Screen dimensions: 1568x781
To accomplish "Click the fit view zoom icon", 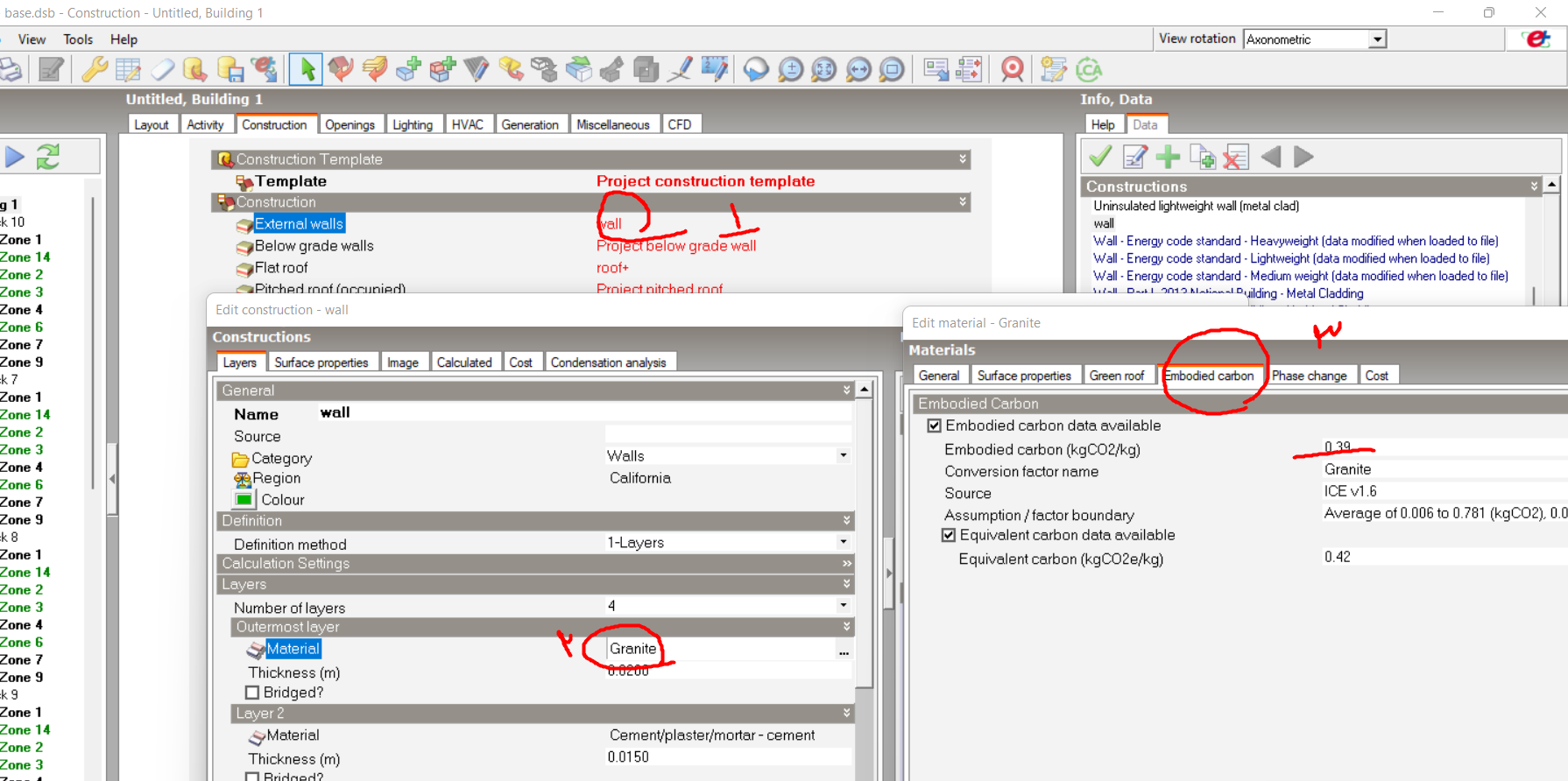I will click(x=824, y=69).
